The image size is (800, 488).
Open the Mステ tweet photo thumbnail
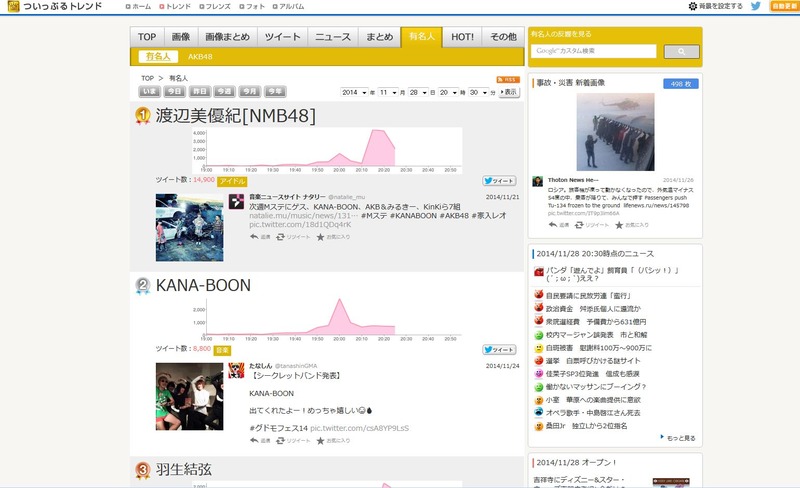(x=189, y=228)
